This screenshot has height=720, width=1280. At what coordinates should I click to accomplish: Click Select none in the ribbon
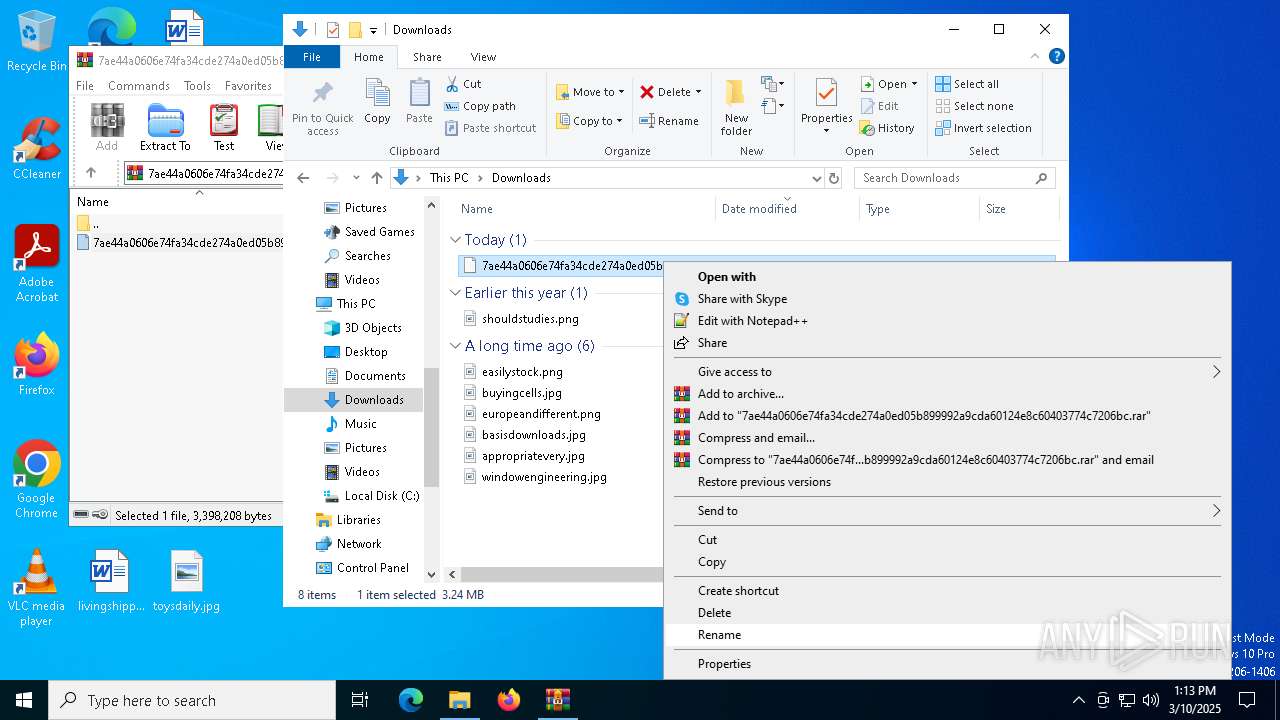[x=974, y=106]
